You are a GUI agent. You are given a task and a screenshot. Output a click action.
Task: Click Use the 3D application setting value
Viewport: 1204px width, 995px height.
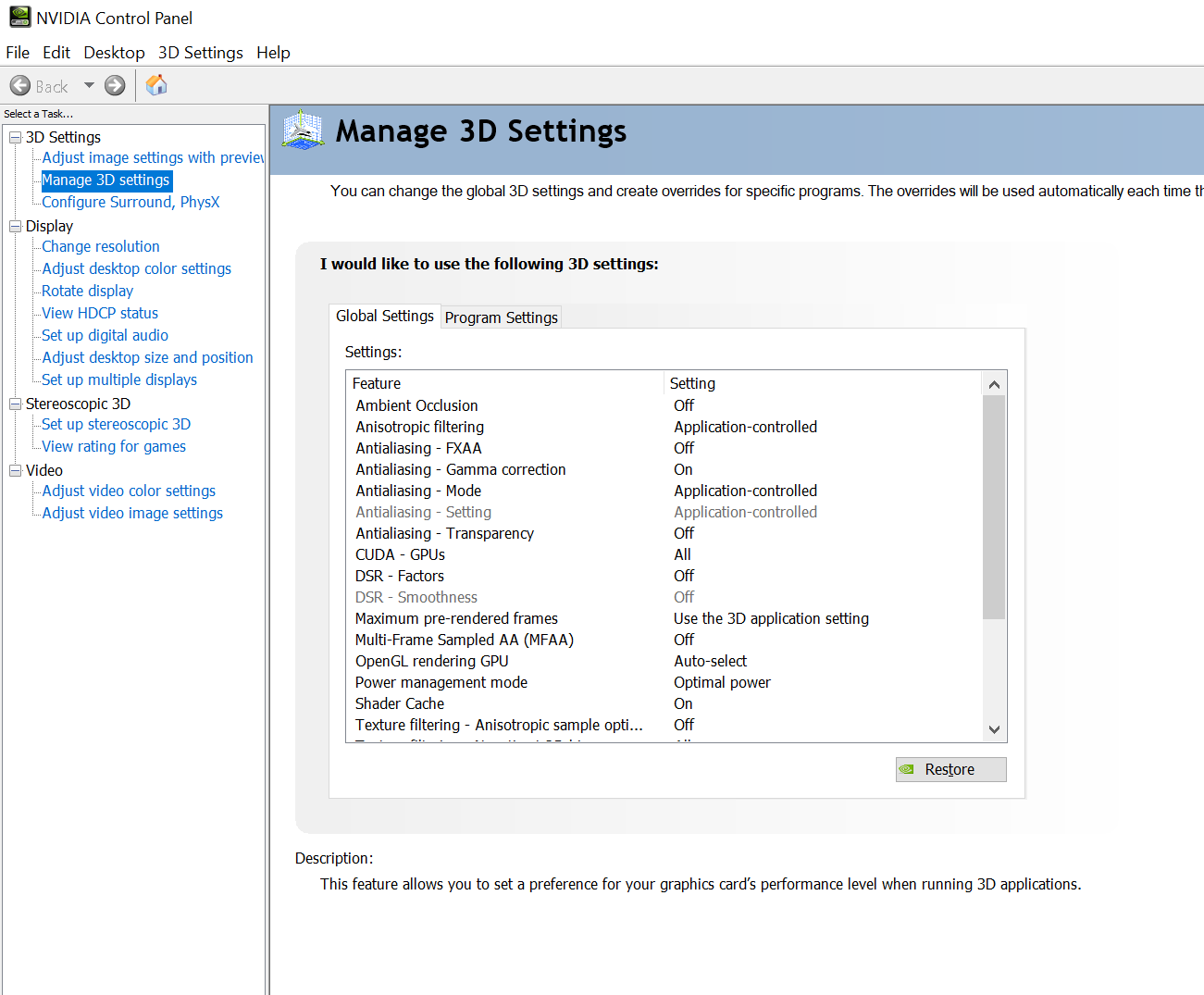771,618
